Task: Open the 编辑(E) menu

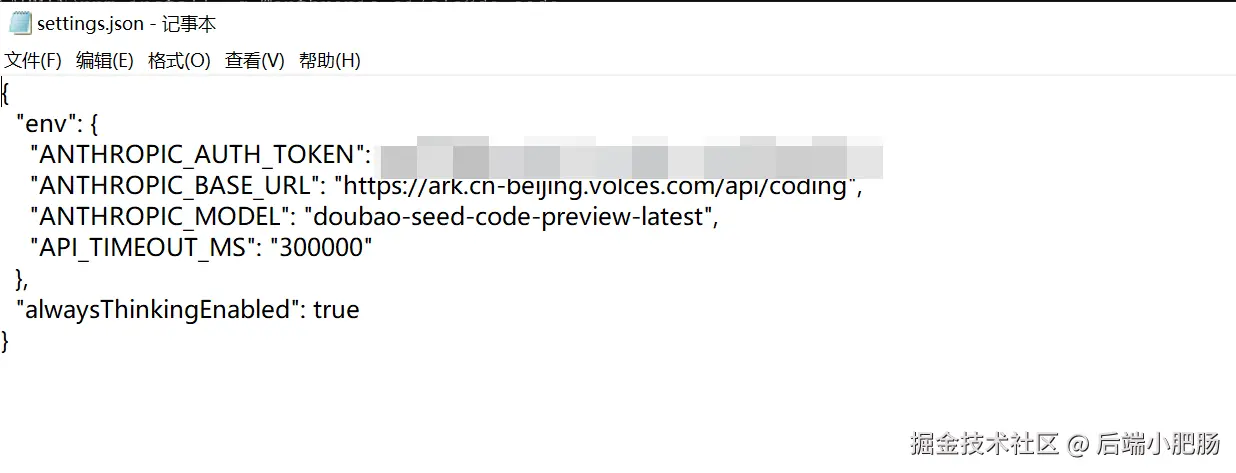Action: pyautogui.click(x=105, y=61)
